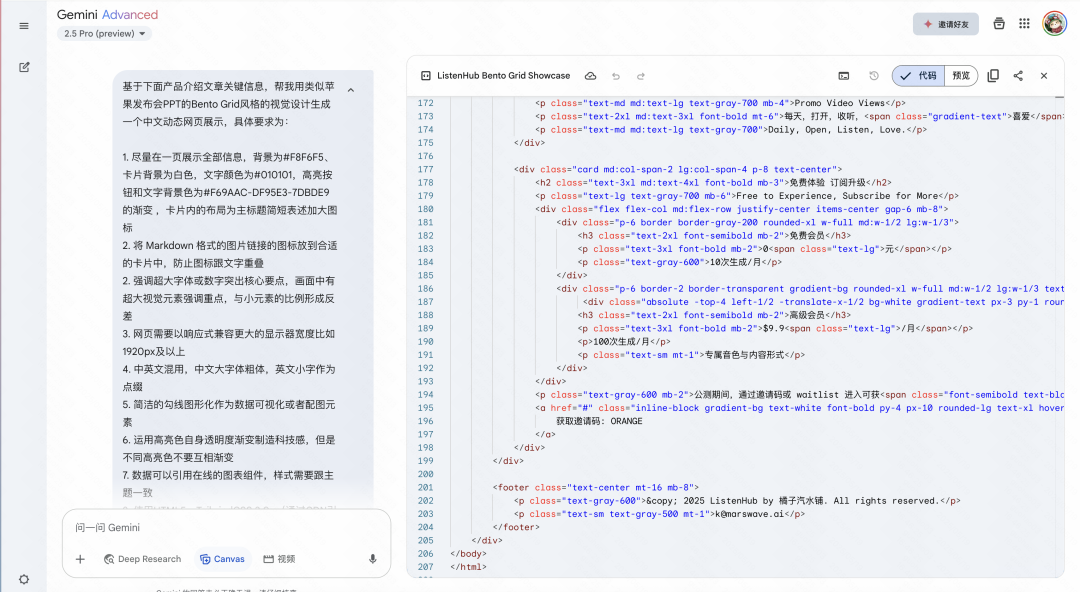
Task: Click the ListenHub Bento Grid Showcase title
Action: (x=503, y=76)
